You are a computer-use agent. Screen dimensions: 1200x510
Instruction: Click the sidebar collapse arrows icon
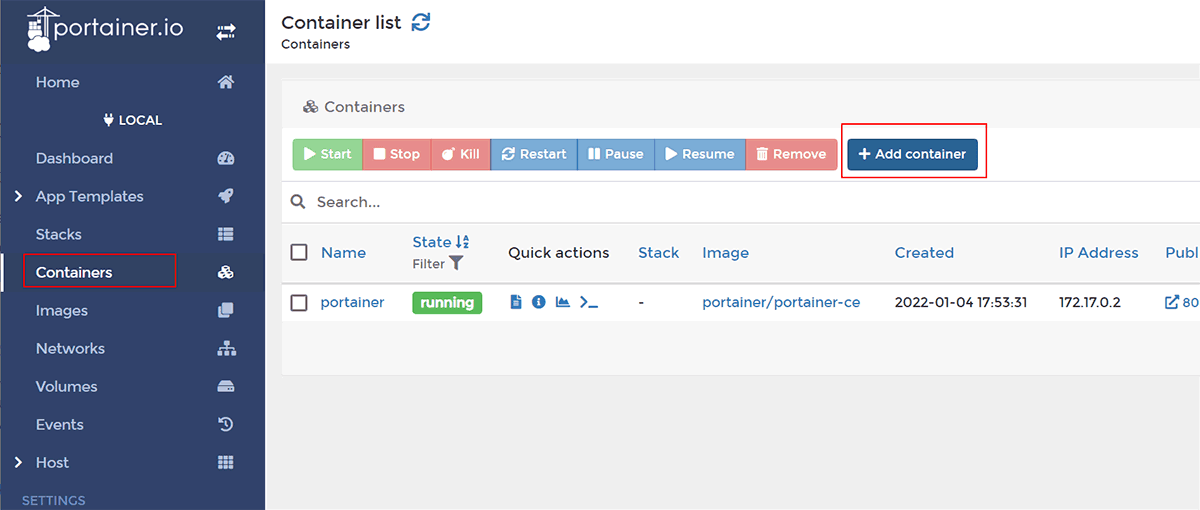(x=226, y=33)
